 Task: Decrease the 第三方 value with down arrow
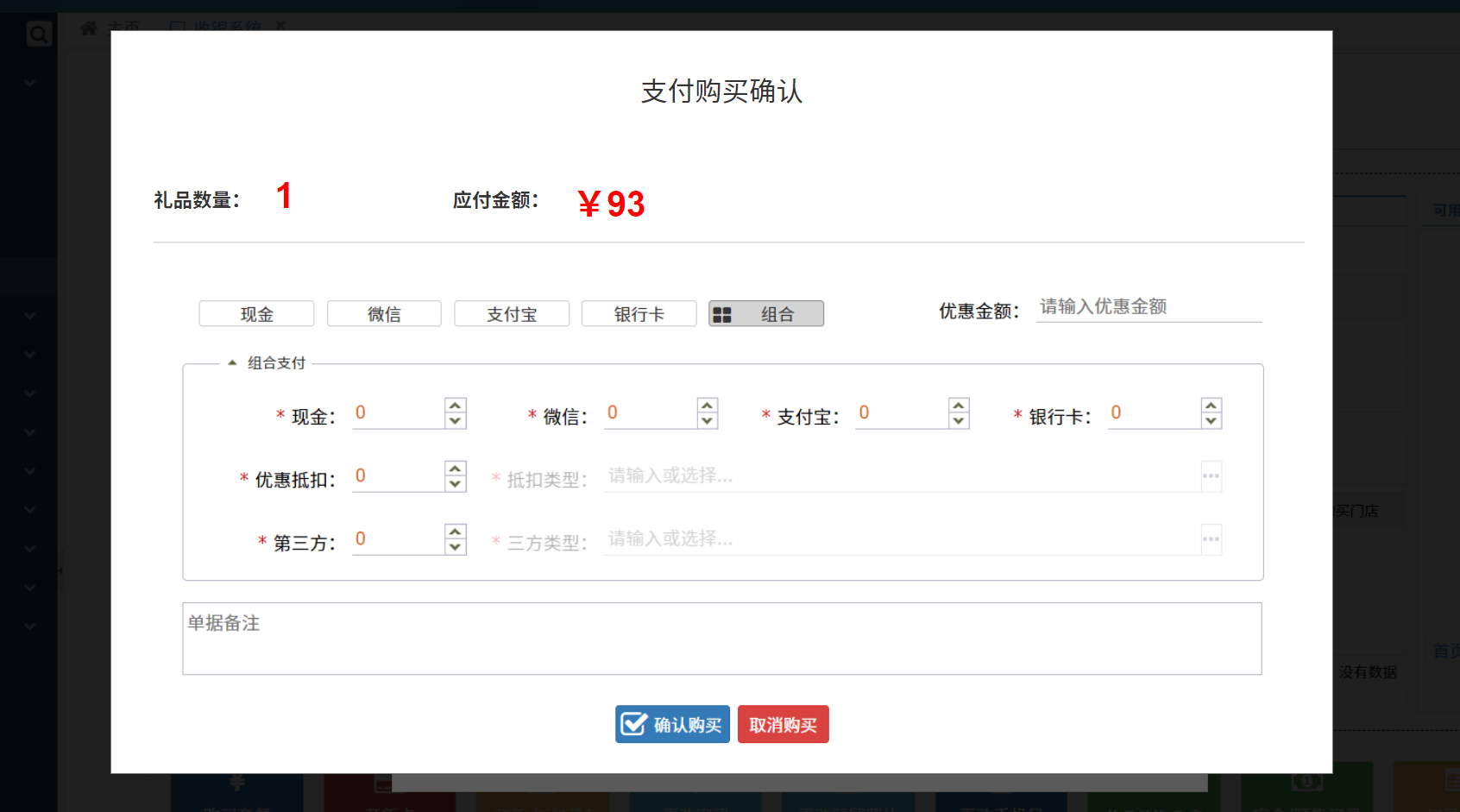pyautogui.click(x=456, y=547)
